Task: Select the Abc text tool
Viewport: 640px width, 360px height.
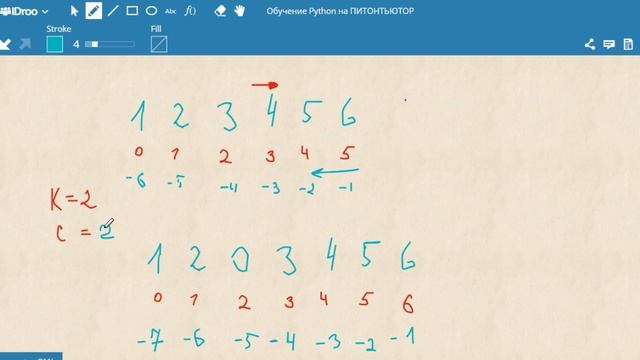Action: (170, 11)
